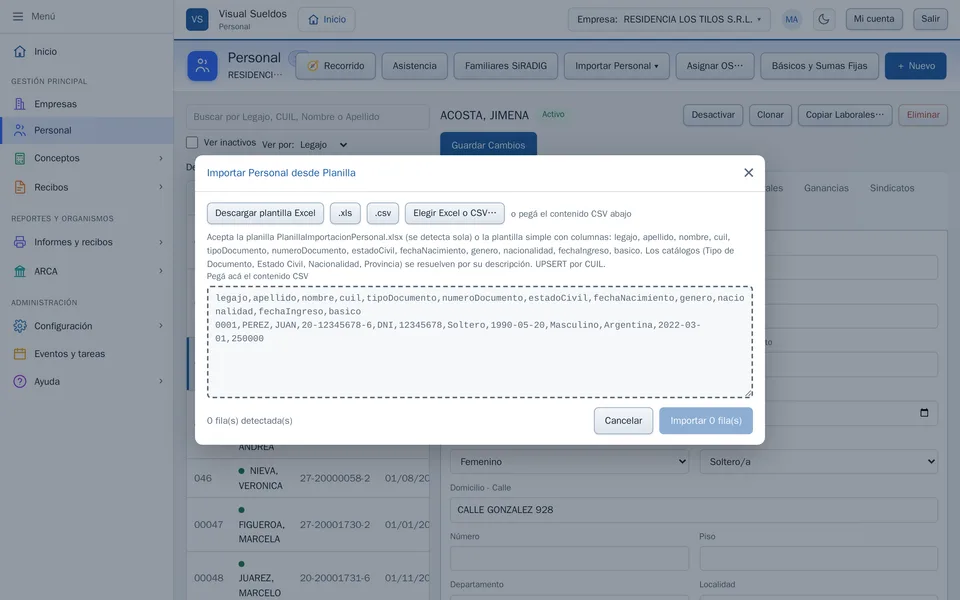Click the Configuración gear icon

20,326
